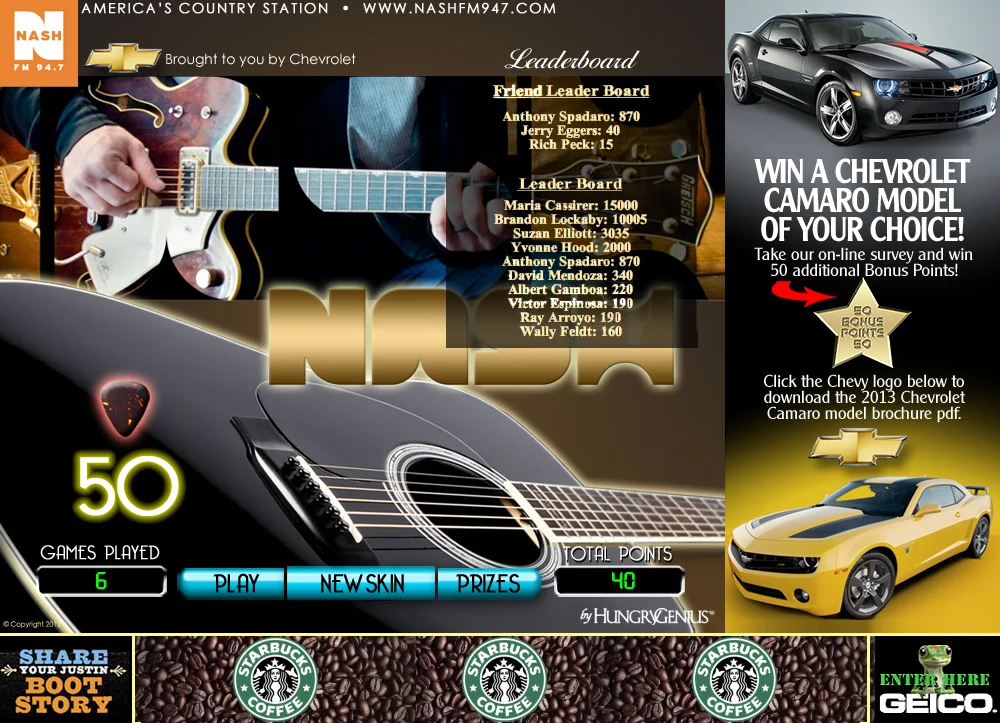The image size is (1000, 723).
Task: Select entry 'Brandon Lockaby: 10005'
Action: click(x=570, y=219)
